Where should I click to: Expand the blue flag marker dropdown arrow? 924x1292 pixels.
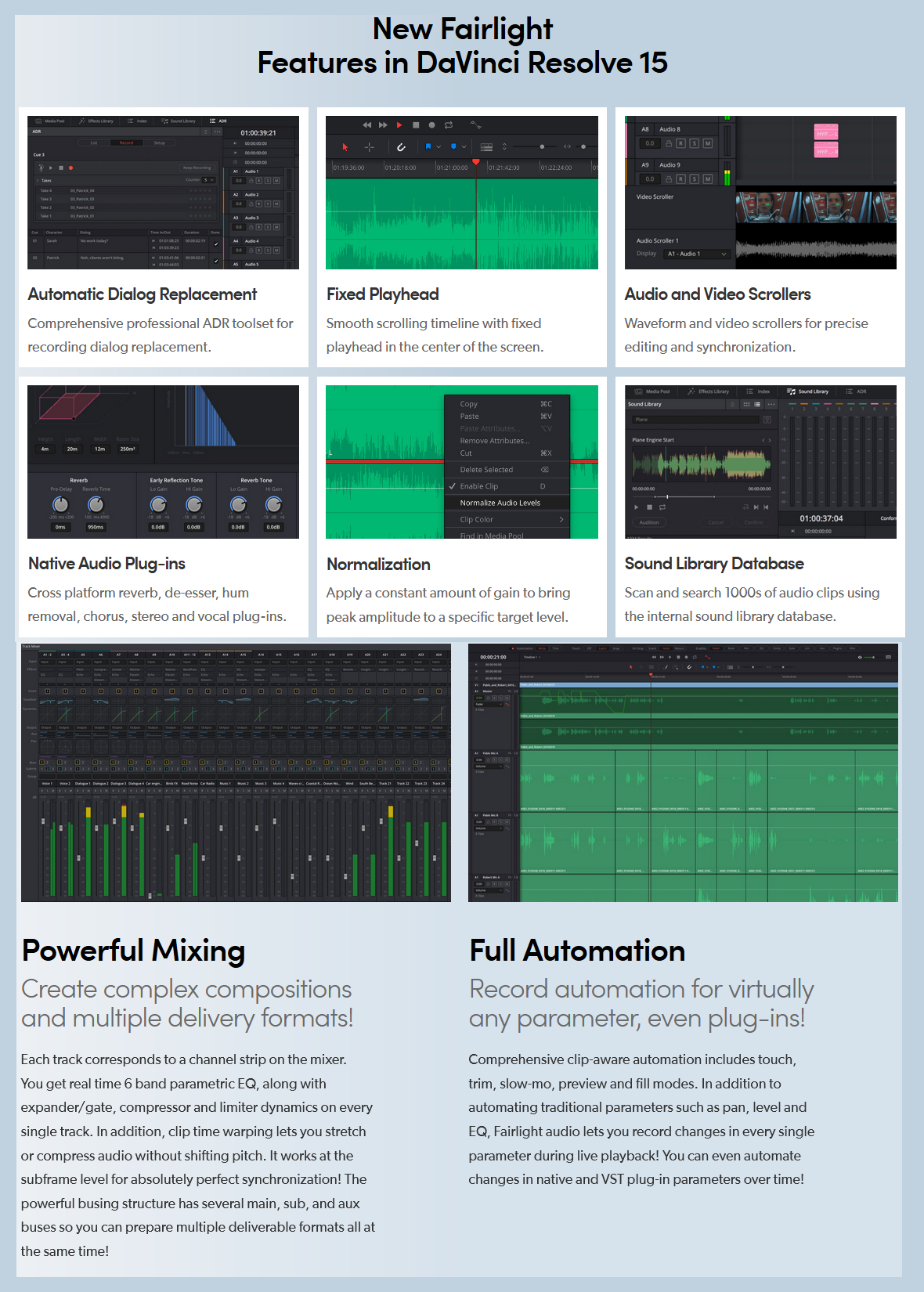click(x=439, y=146)
